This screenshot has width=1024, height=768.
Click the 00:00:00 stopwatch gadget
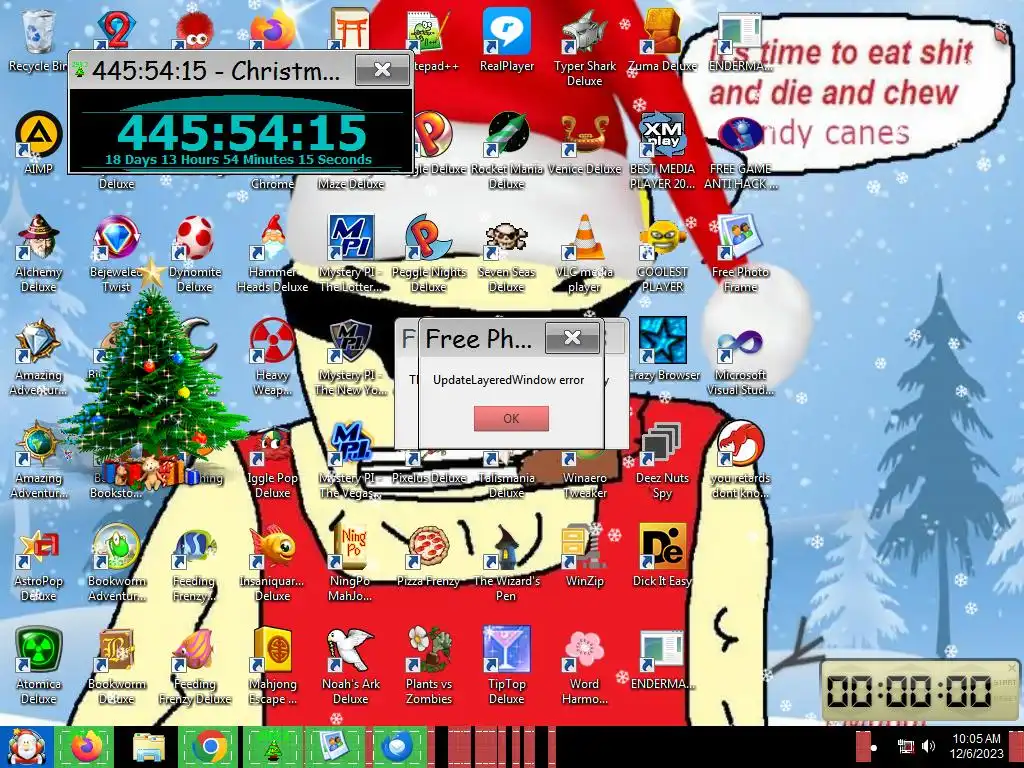click(x=910, y=690)
